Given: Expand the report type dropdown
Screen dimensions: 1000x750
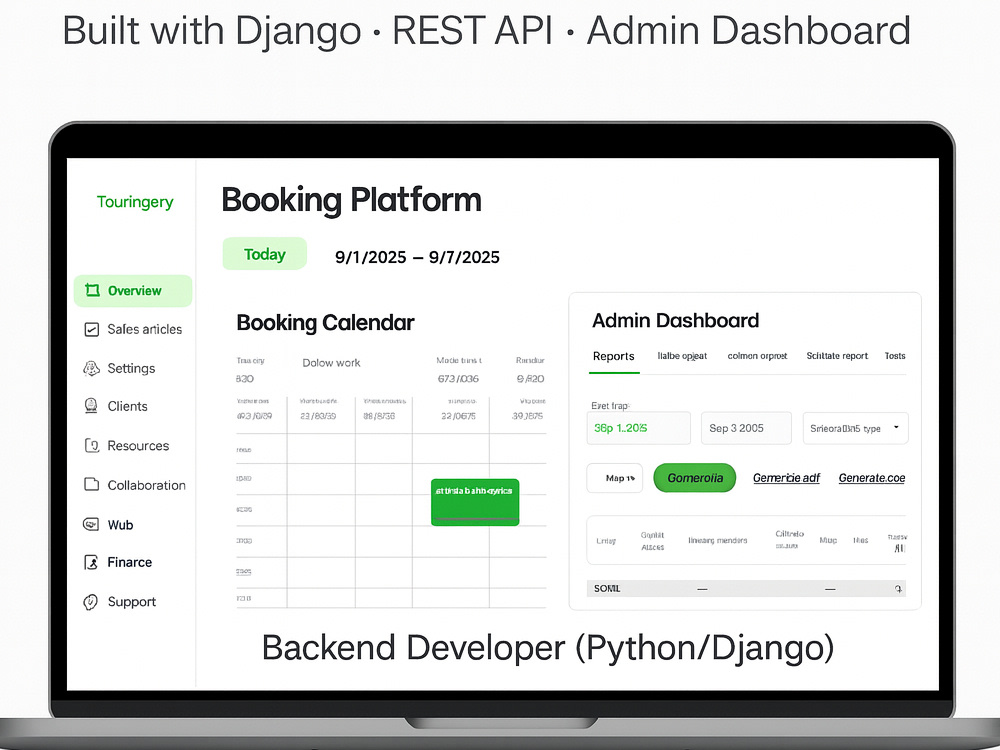Looking at the screenshot, I should [855, 428].
